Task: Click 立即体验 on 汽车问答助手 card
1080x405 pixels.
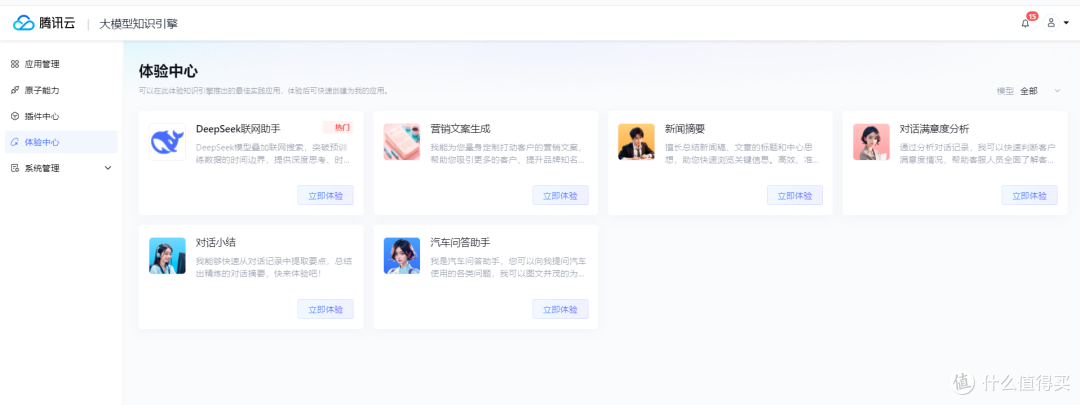Action: point(561,309)
